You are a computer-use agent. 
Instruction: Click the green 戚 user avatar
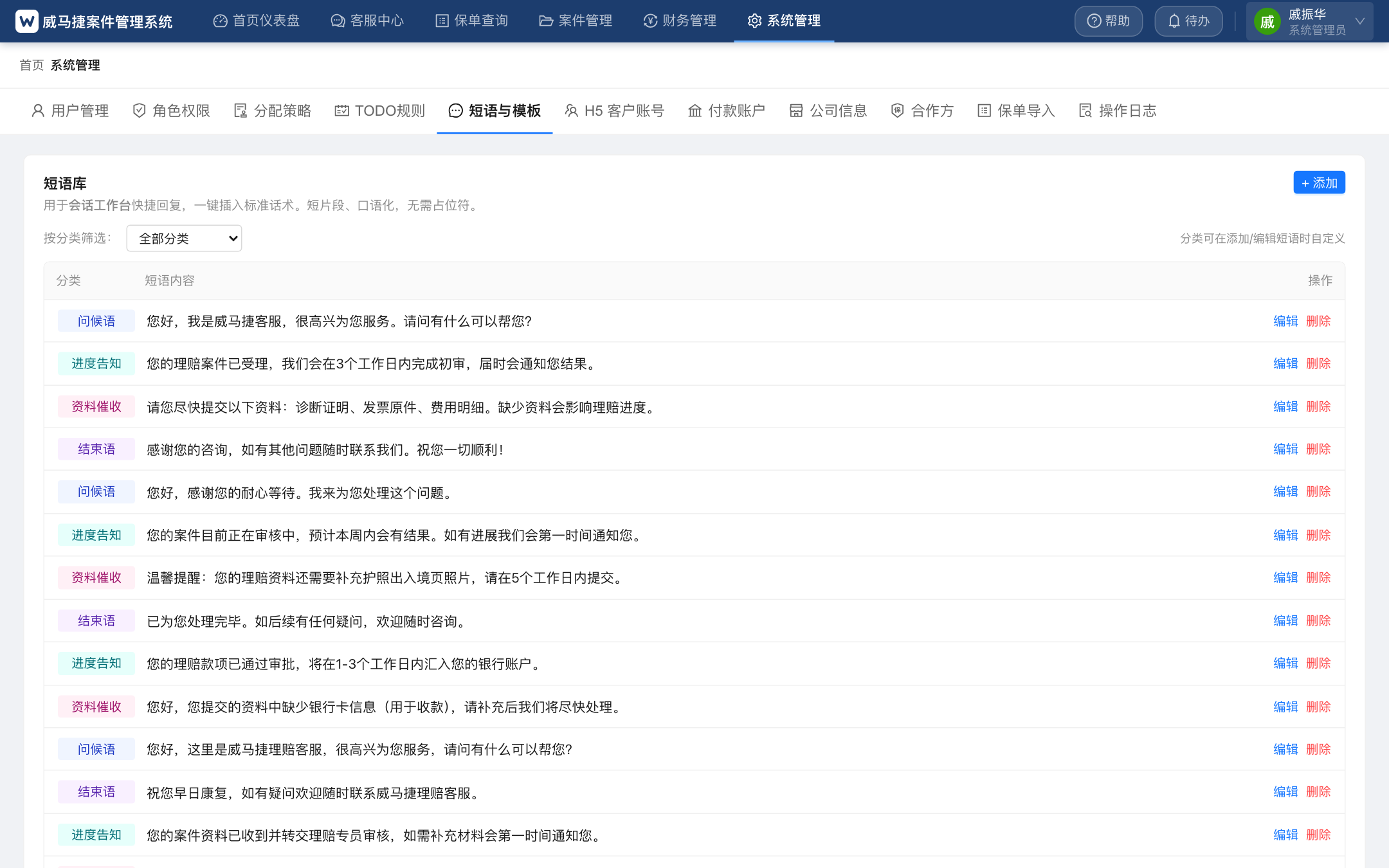pyautogui.click(x=1267, y=22)
